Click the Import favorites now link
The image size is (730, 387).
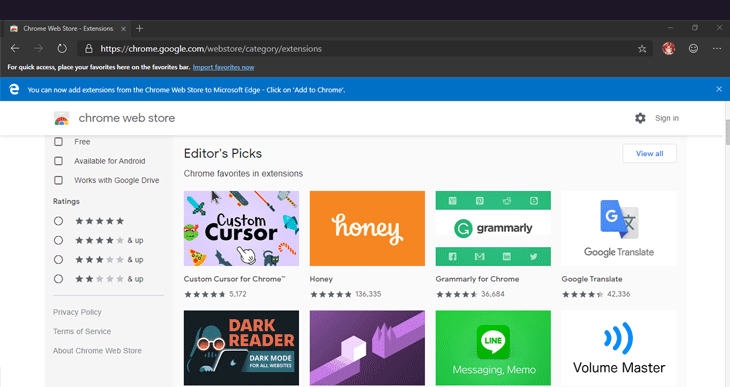click(x=223, y=67)
